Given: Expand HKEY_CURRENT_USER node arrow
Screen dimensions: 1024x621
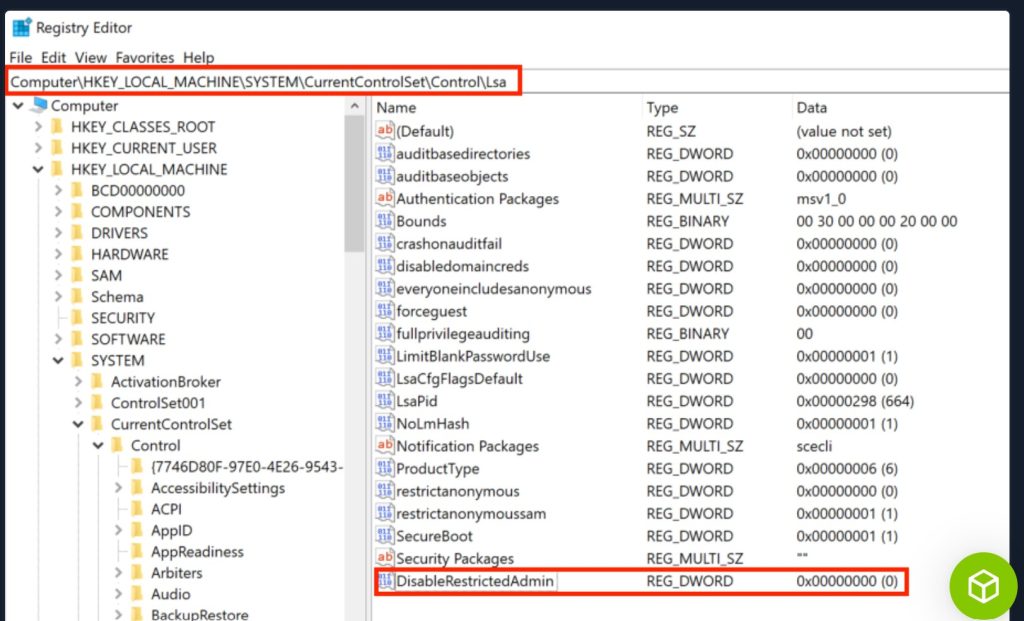Looking at the screenshot, I should 39,148.
